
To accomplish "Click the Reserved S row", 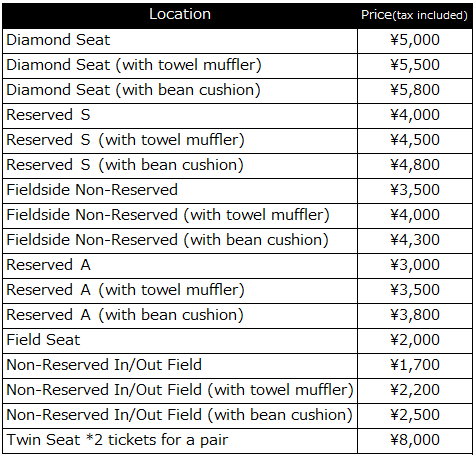I will pos(237,115).
